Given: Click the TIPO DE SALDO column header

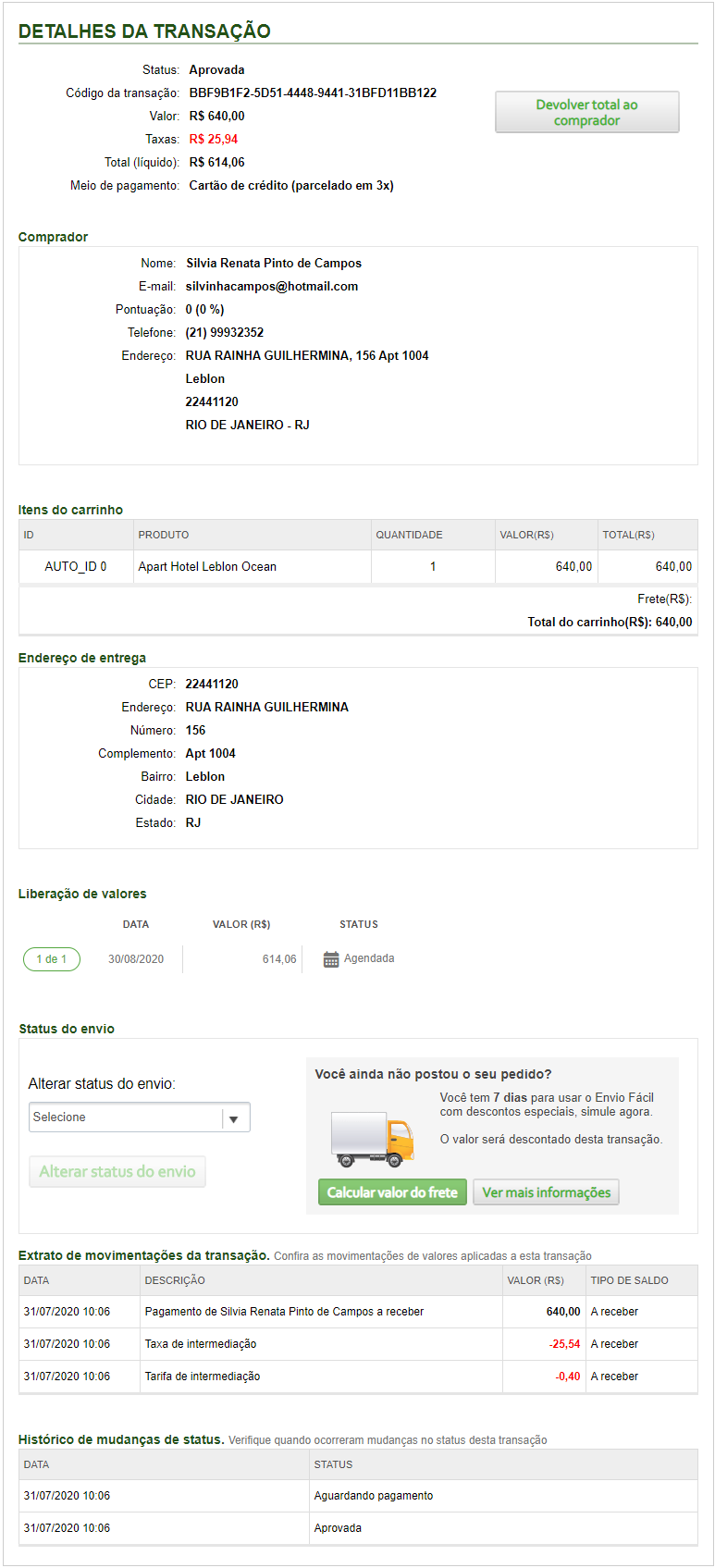Looking at the screenshot, I should [629, 1280].
